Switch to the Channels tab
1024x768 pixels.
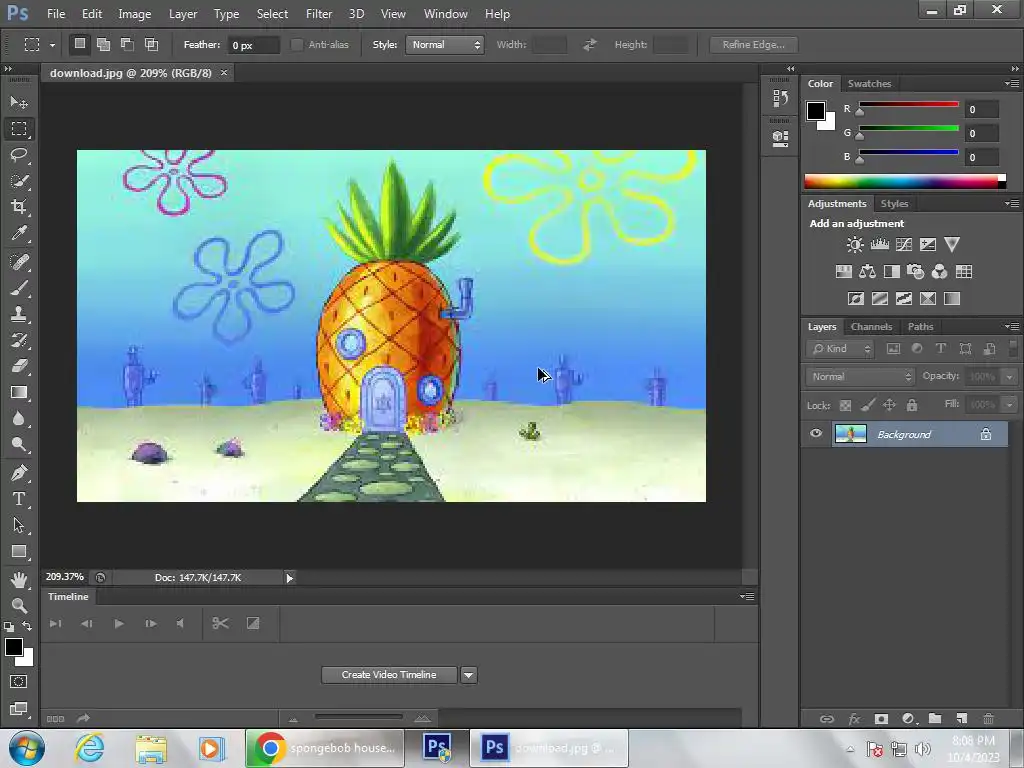[871, 327]
